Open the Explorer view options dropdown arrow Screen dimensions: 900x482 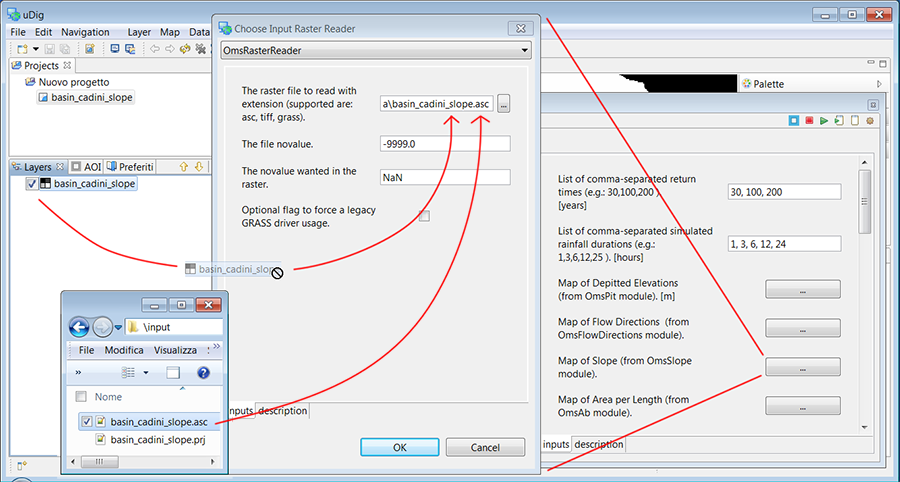coord(146,373)
